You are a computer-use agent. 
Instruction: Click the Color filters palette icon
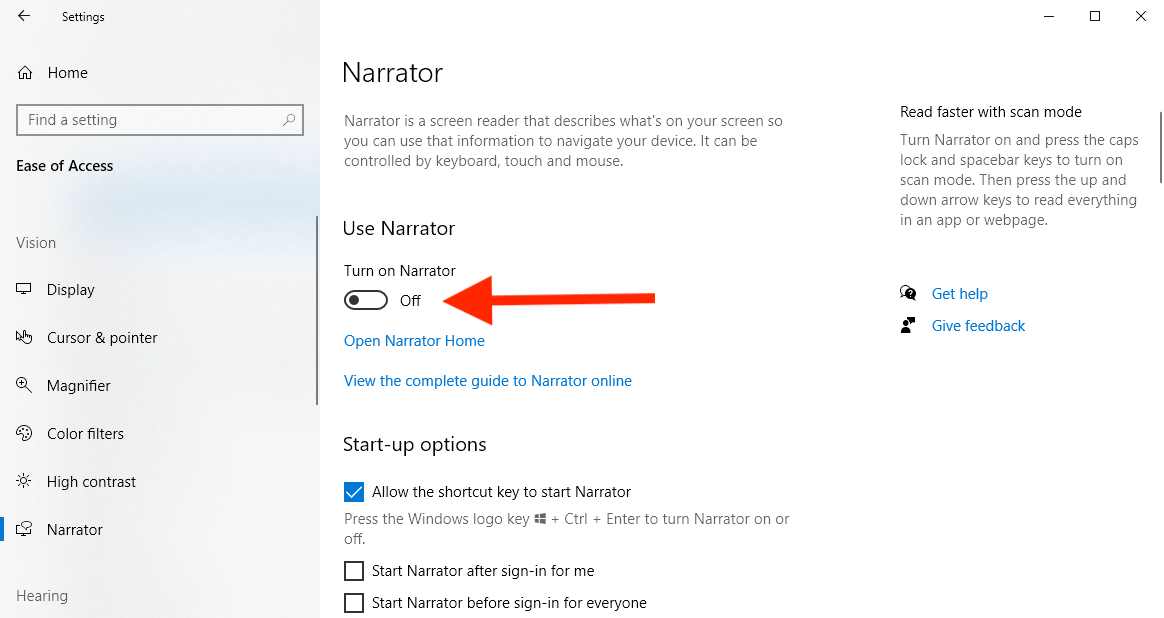pyautogui.click(x=24, y=433)
